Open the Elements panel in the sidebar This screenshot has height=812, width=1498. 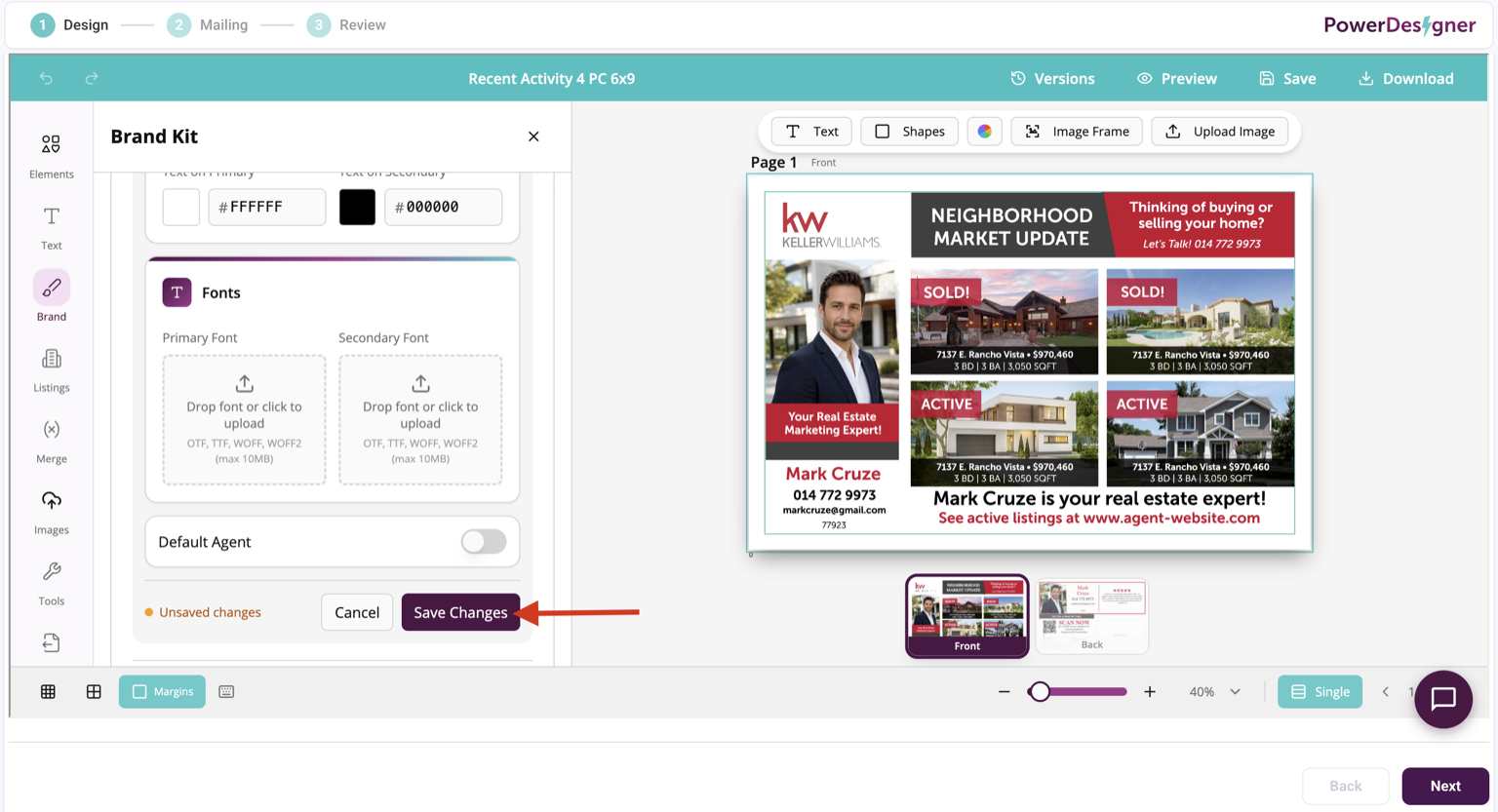coord(51,155)
